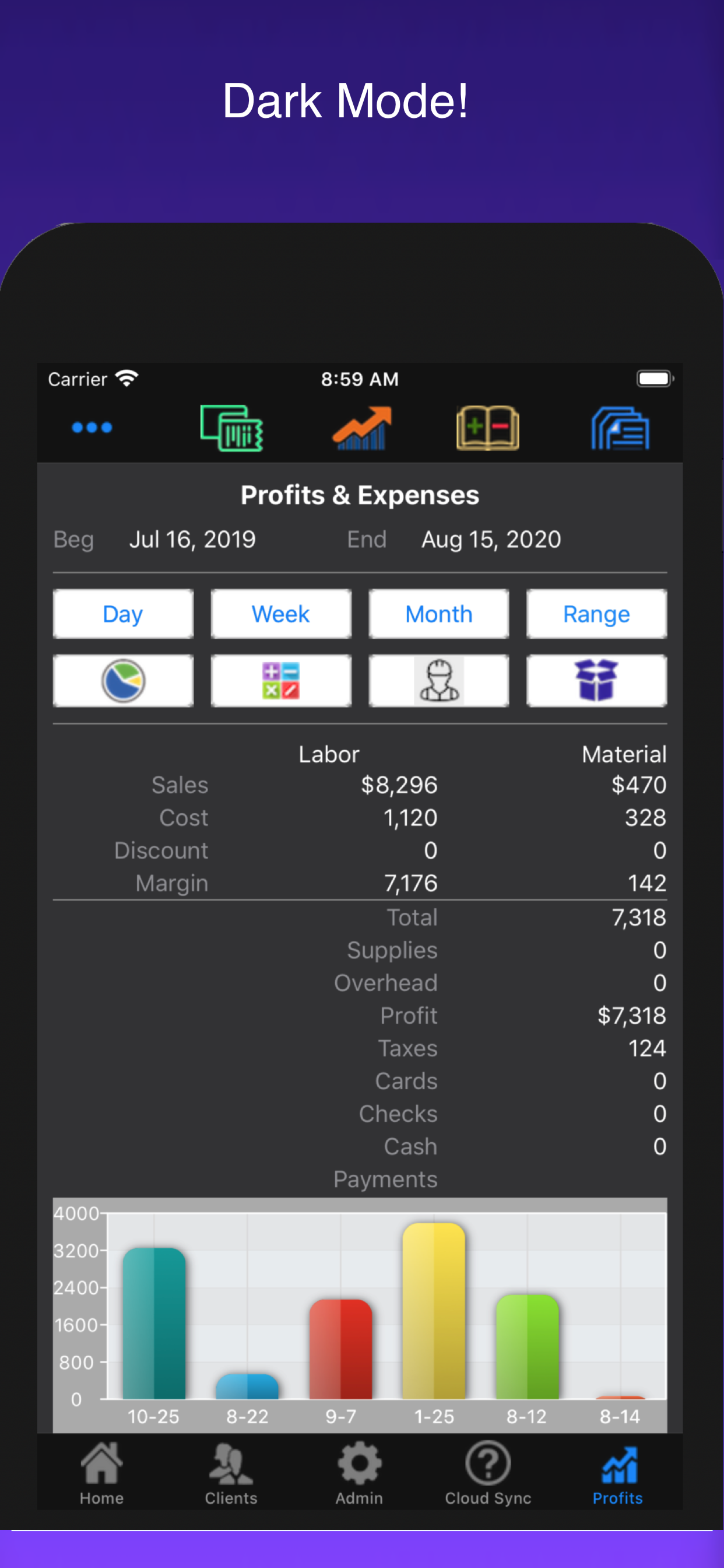
Task: Open the plus-minus ledger book icon
Action: [x=488, y=428]
